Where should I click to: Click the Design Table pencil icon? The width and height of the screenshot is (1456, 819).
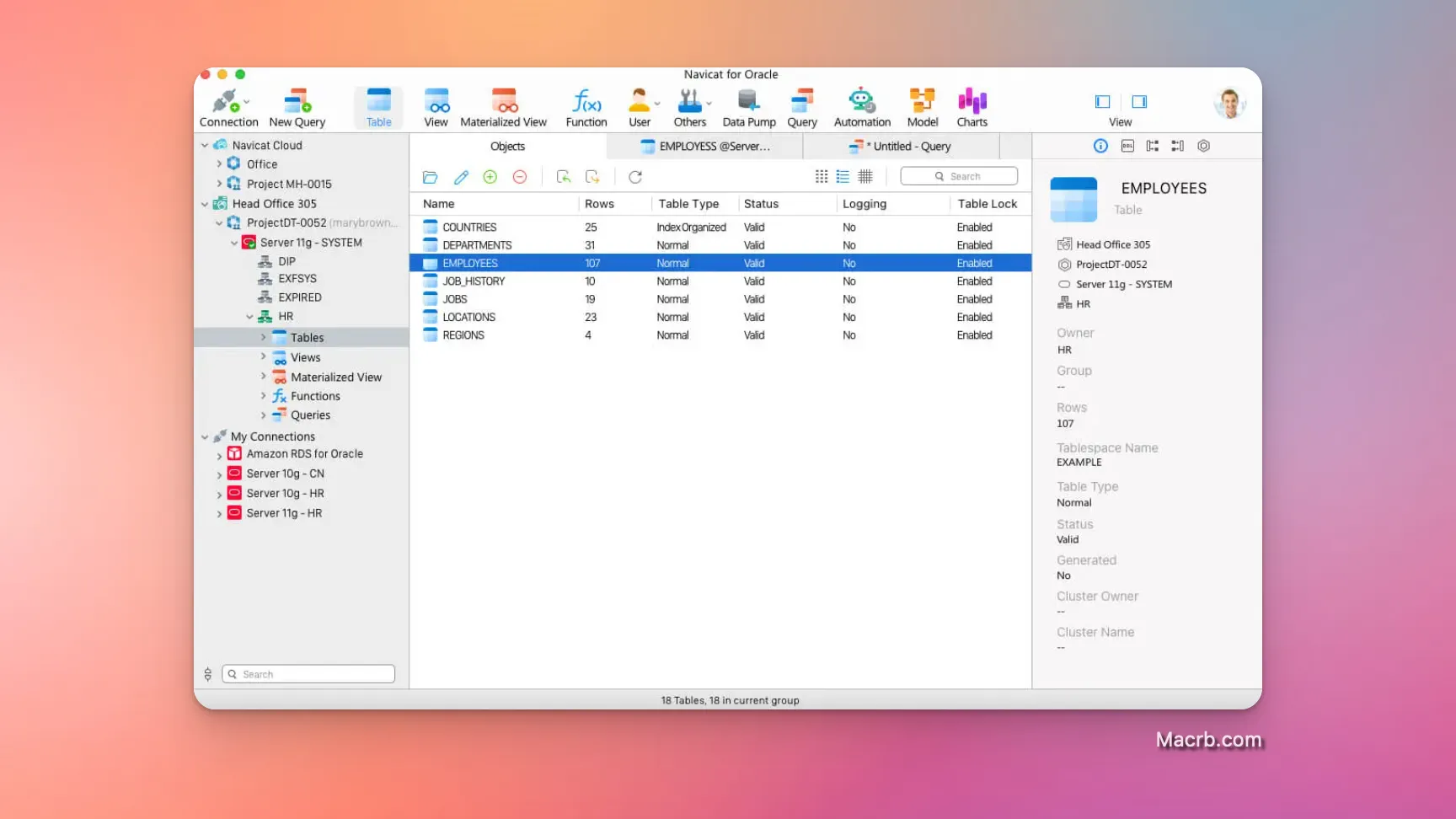coord(461,177)
